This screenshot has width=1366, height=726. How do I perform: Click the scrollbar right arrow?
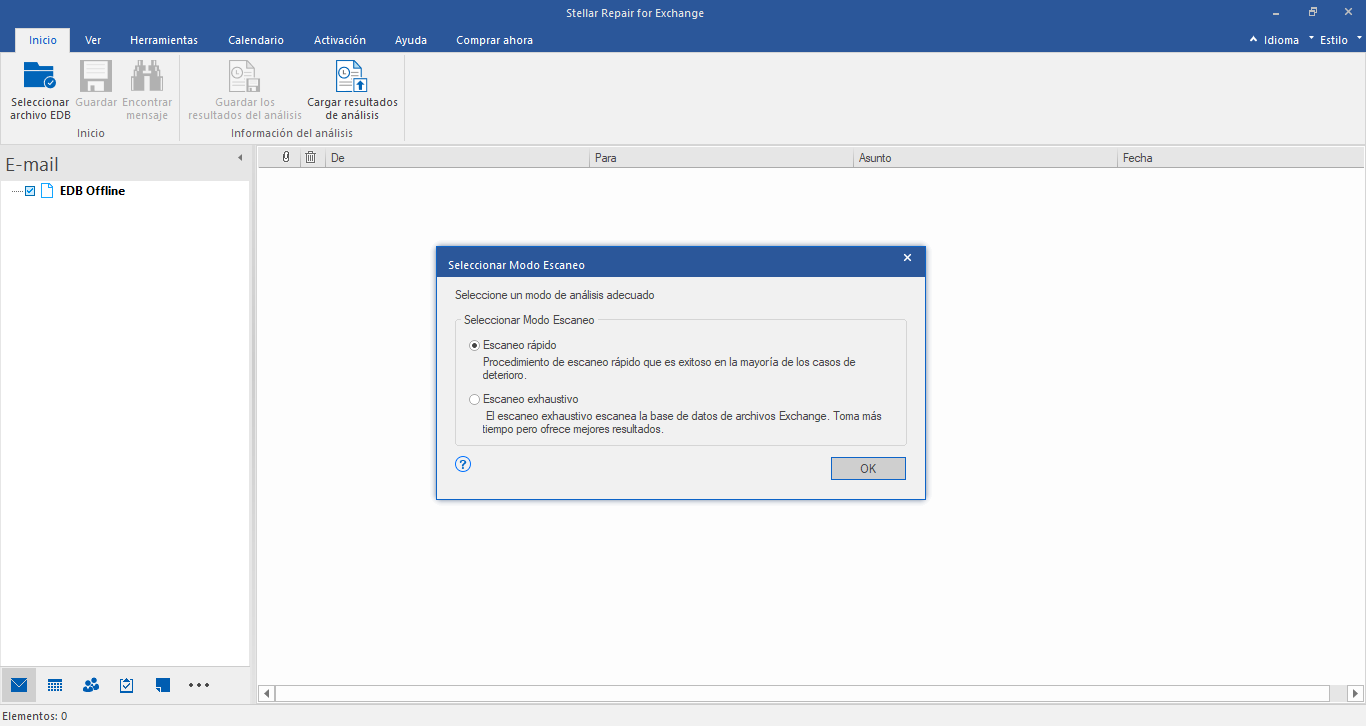tap(1355, 693)
